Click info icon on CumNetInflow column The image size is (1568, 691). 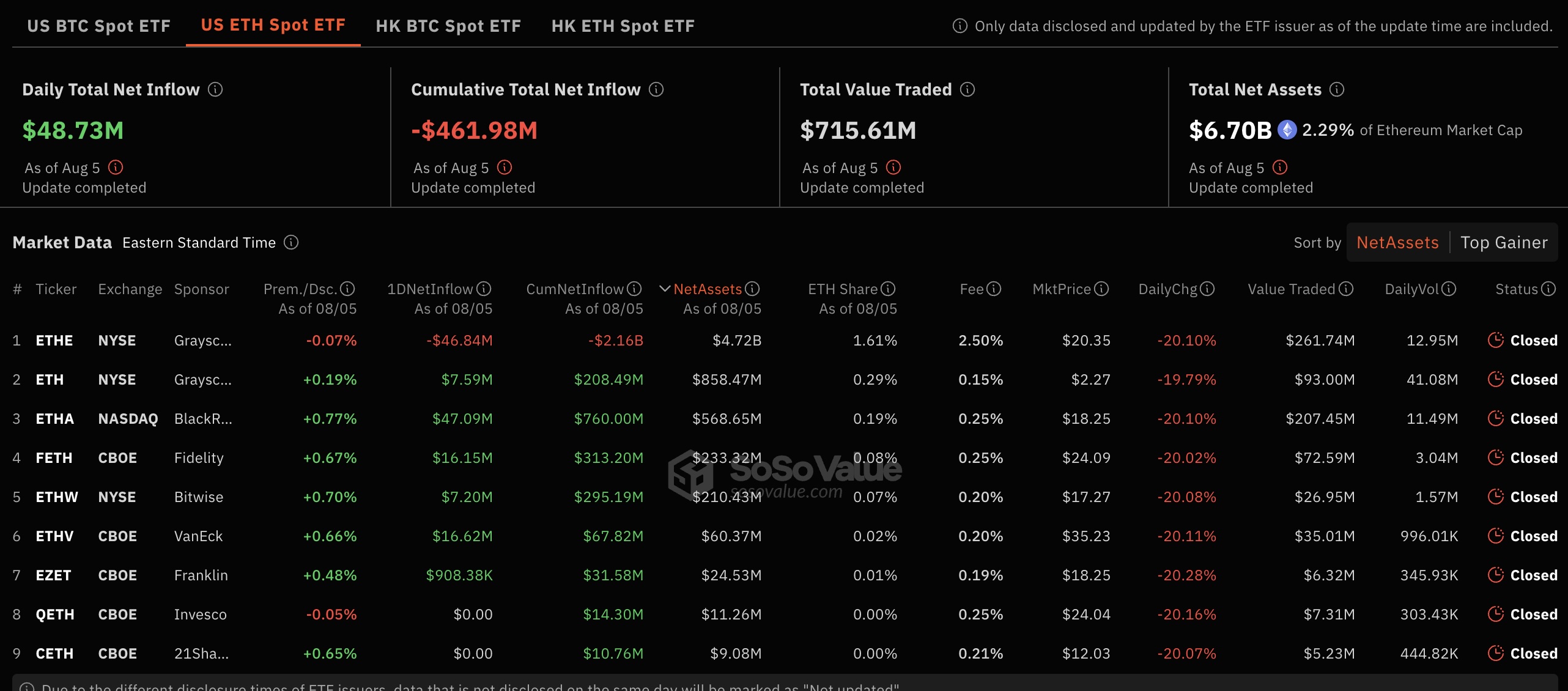pyautogui.click(x=635, y=289)
